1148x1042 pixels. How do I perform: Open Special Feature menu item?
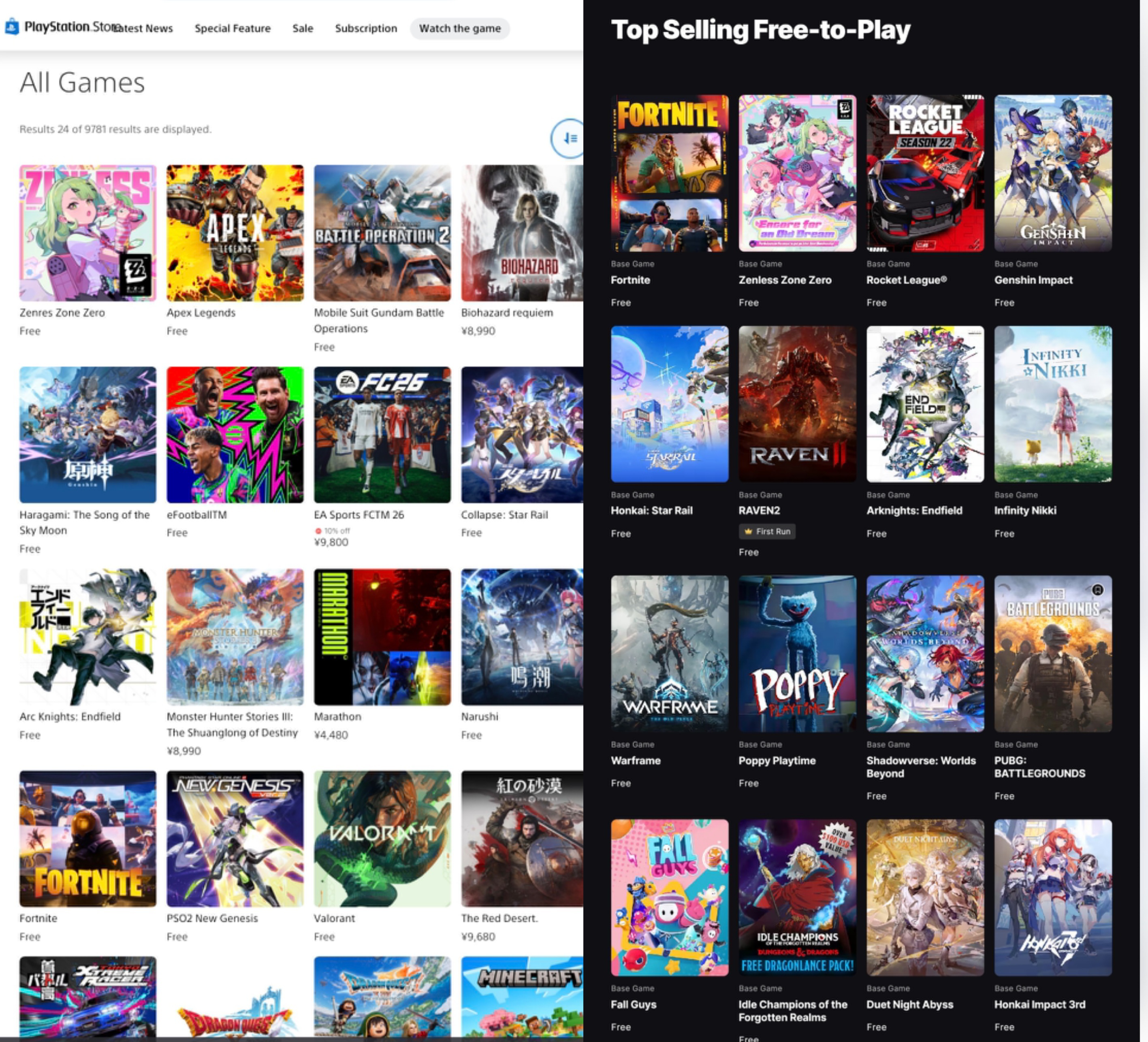233,28
